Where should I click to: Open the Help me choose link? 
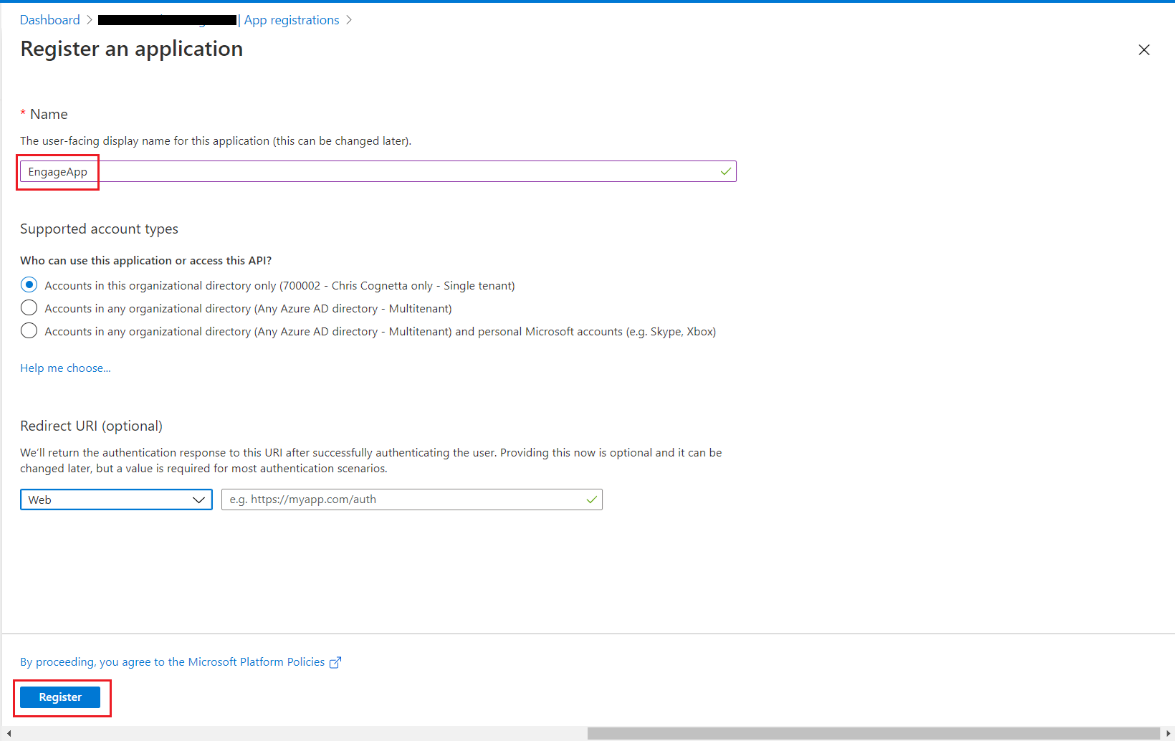tap(65, 368)
